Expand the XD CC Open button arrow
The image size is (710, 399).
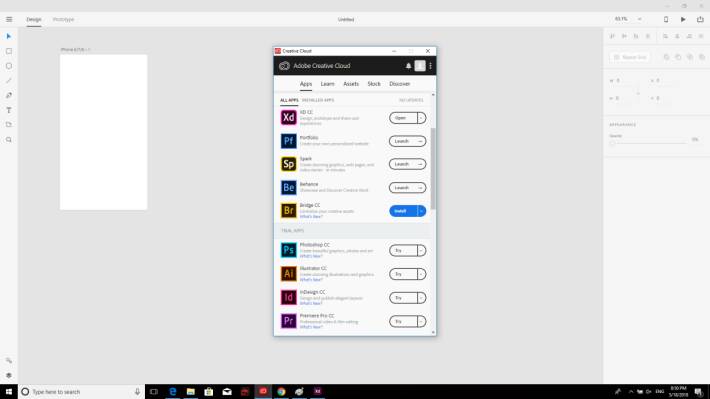click(x=421, y=118)
